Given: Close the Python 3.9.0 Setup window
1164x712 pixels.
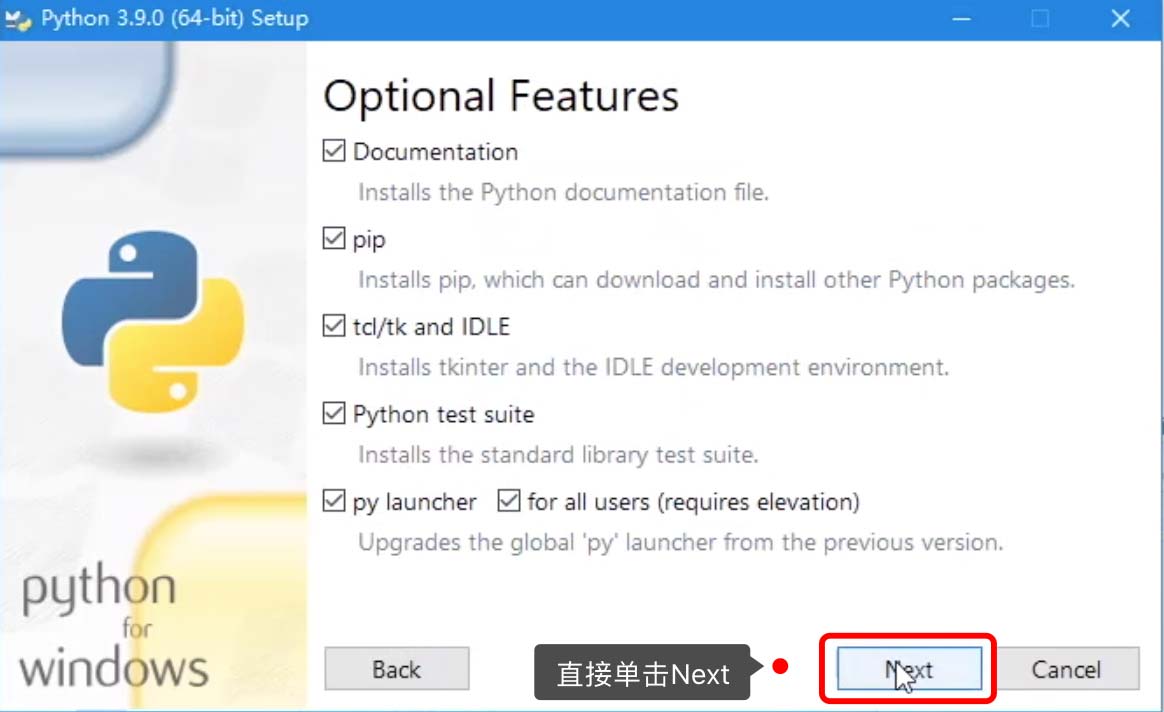Looking at the screenshot, I should (1120, 19).
